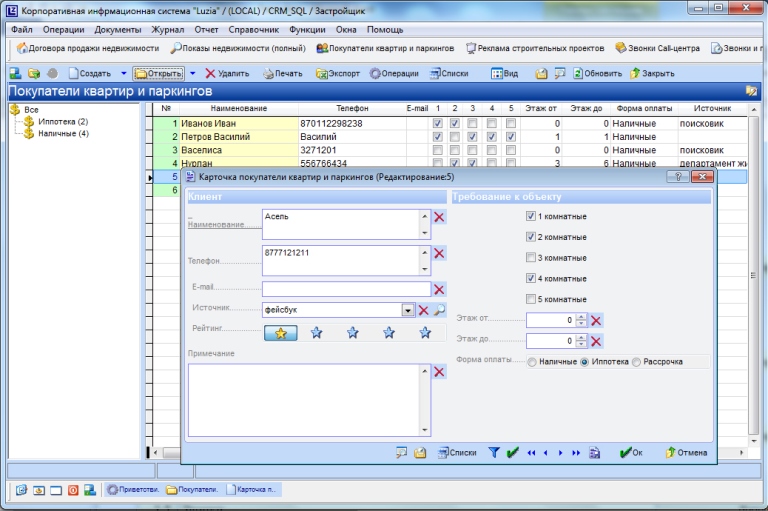Click the Обновить refresh button

pos(598,73)
